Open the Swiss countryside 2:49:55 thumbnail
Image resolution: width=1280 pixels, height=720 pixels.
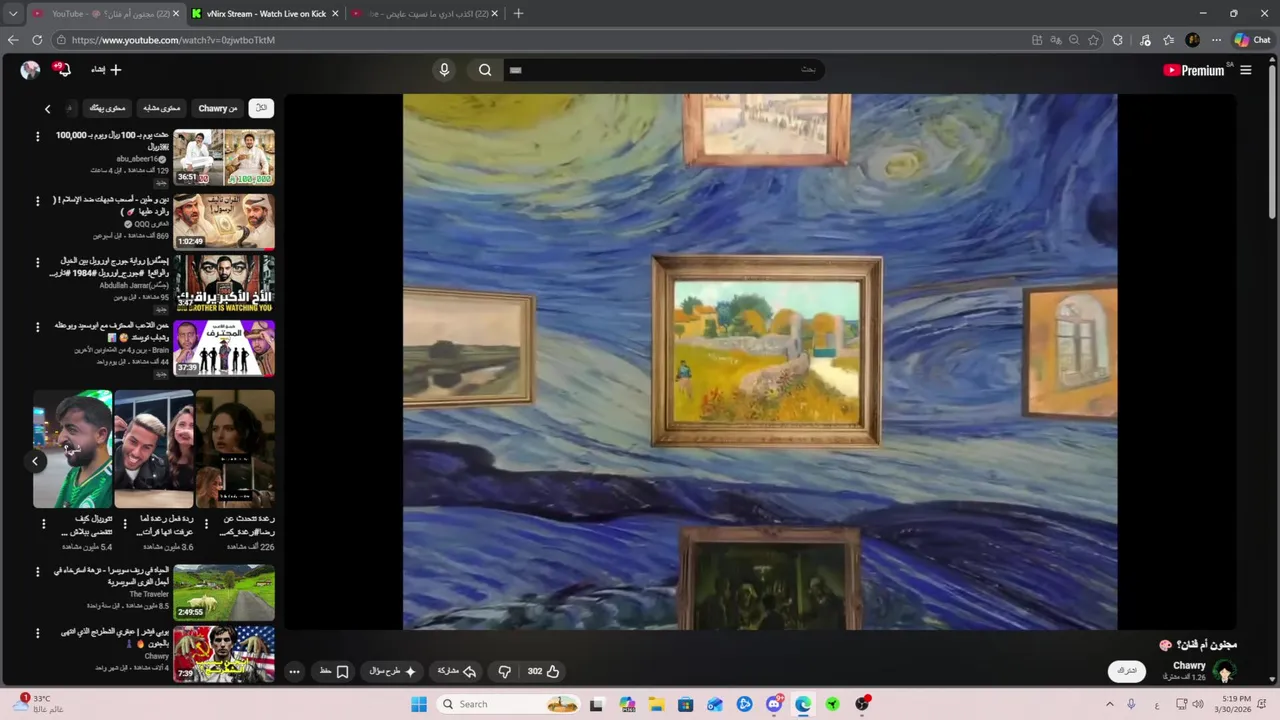[224, 592]
